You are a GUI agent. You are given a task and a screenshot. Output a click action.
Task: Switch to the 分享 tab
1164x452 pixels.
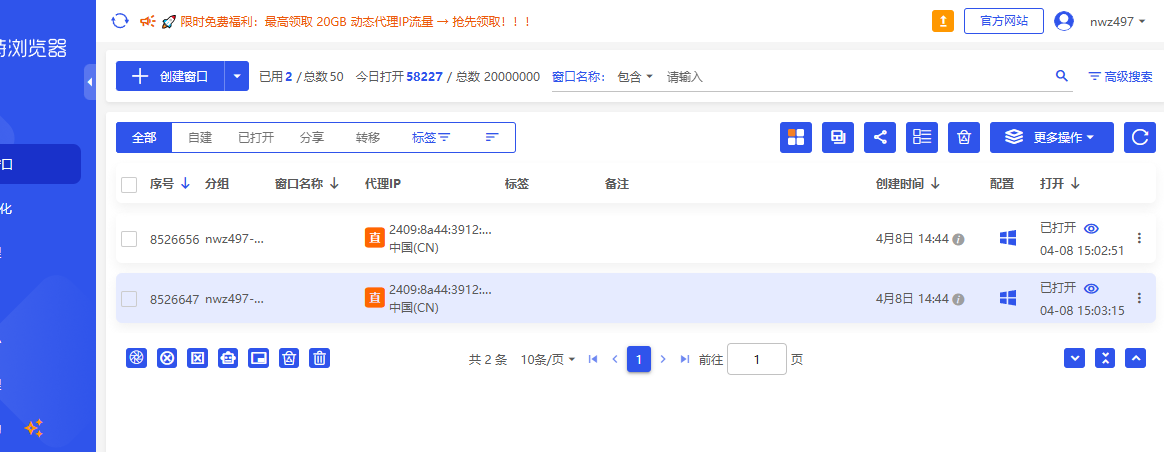click(312, 137)
